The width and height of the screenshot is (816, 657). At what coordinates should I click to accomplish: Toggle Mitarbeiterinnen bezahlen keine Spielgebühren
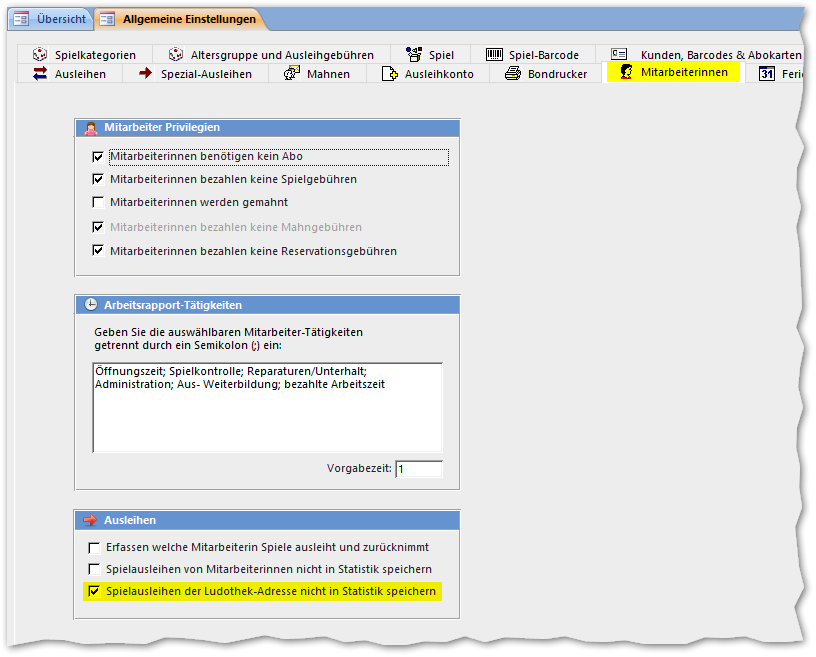(98, 179)
